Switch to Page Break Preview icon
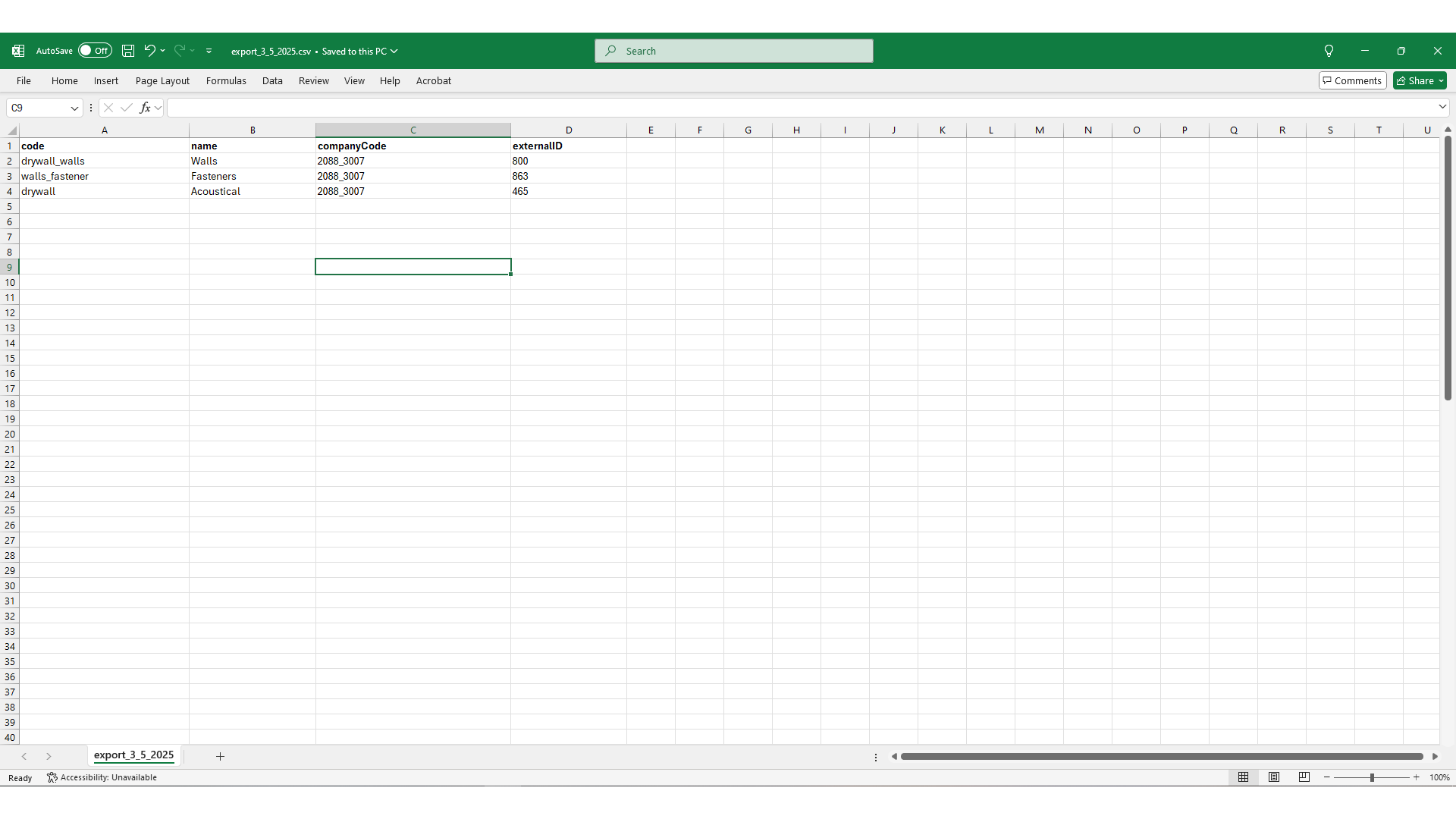 (1304, 777)
